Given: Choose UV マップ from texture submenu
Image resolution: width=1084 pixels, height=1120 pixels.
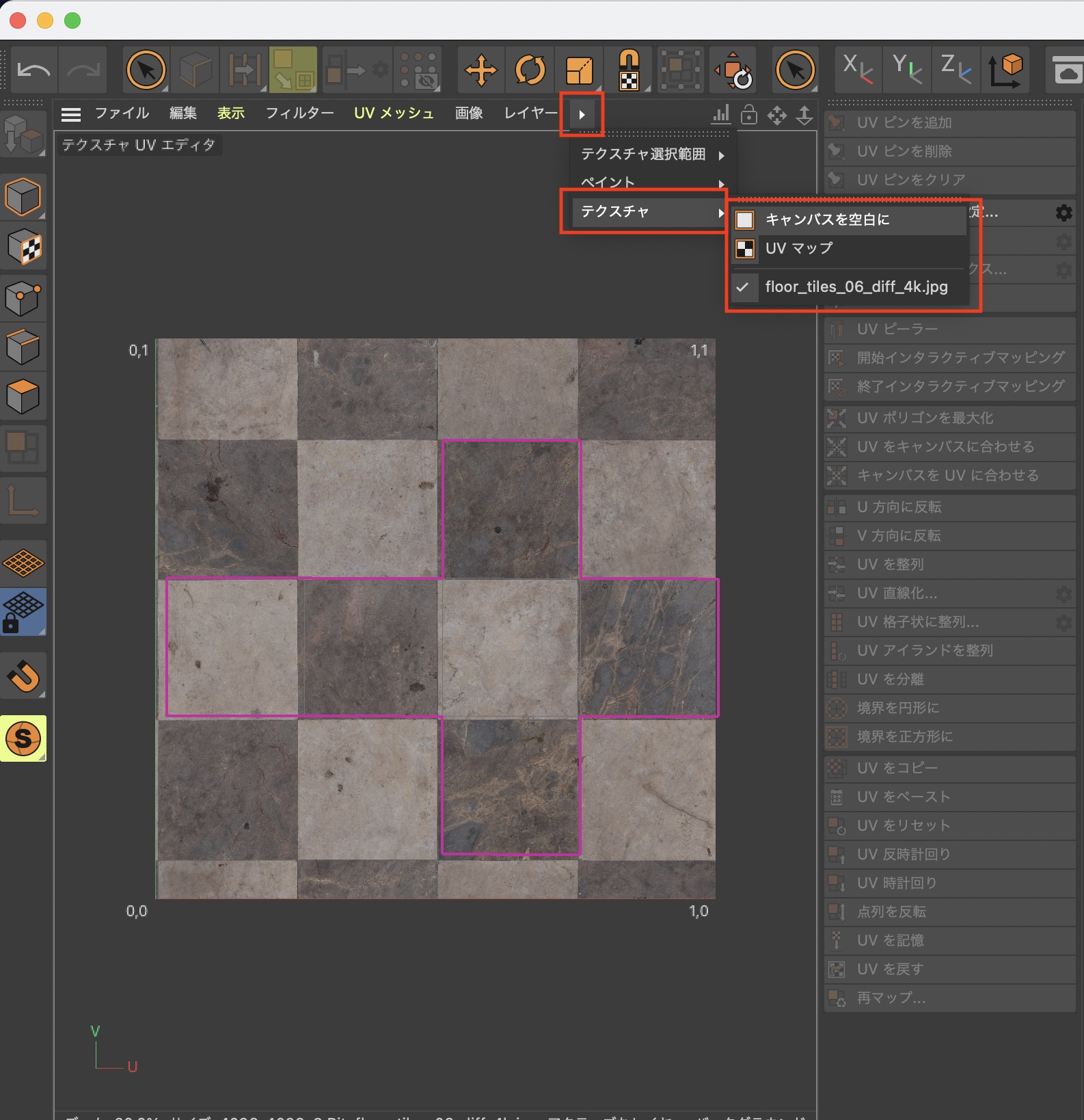Looking at the screenshot, I should coord(799,248).
